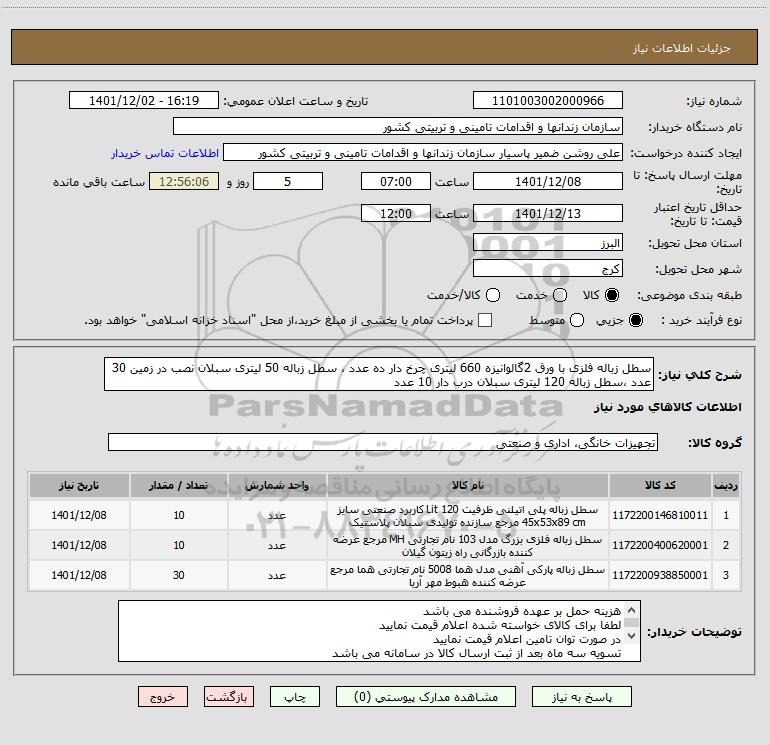This screenshot has height=745, width=770.
Task: Click the خروج exit button
Action: point(163,697)
